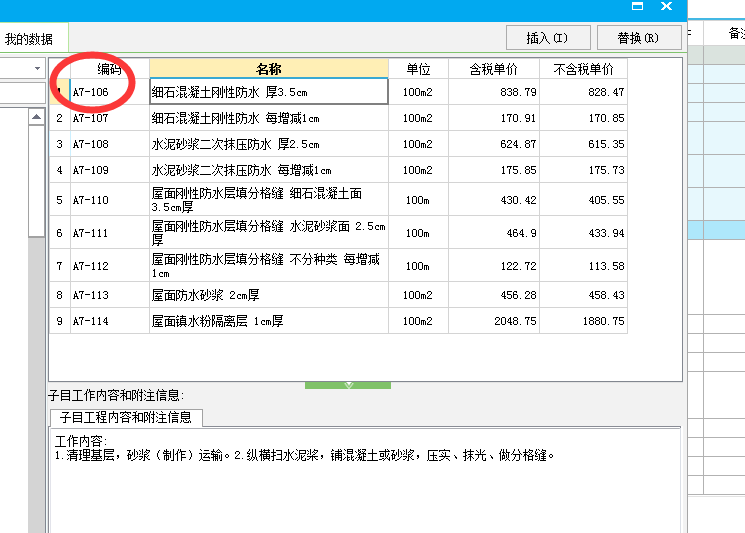
Task: Click price 838.79 cell
Action: click(494, 92)
